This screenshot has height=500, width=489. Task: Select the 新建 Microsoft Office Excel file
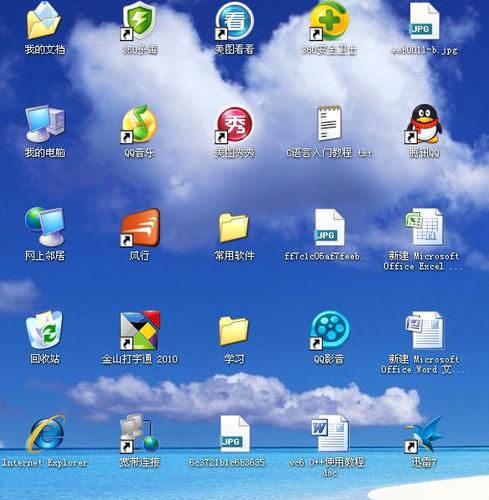(x=424, y=227)
